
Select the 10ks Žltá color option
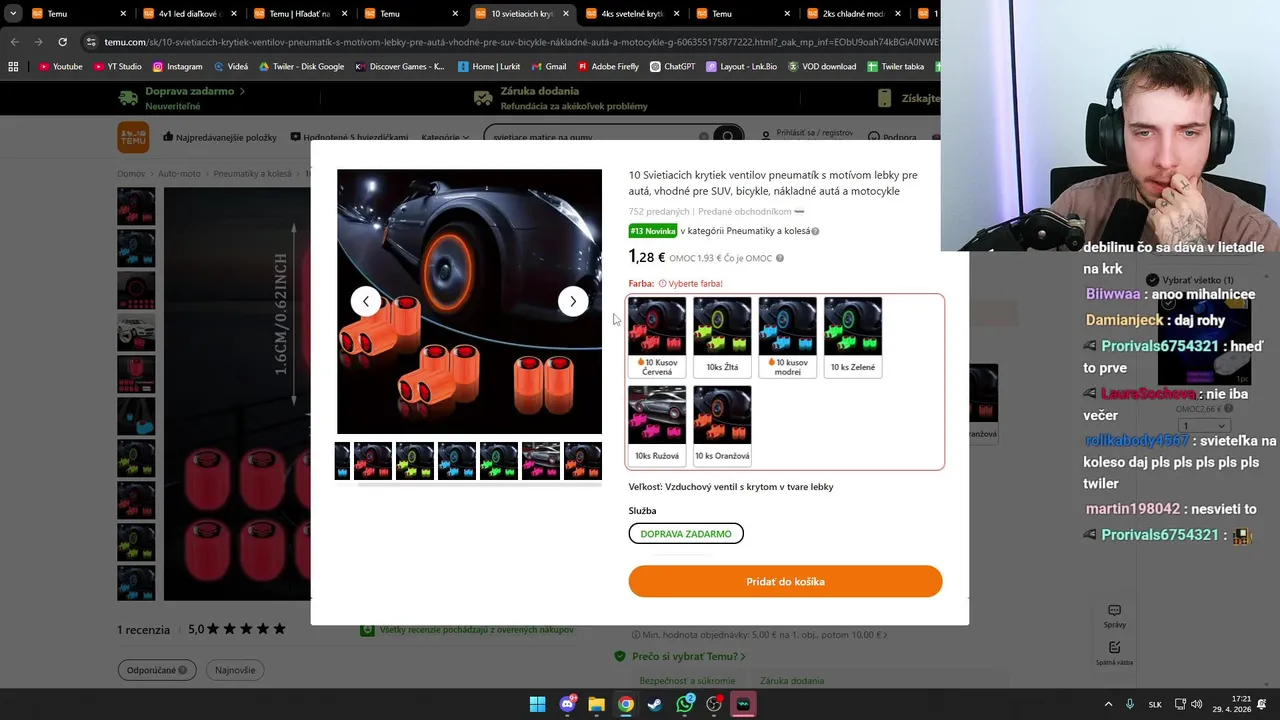[722, 338]
